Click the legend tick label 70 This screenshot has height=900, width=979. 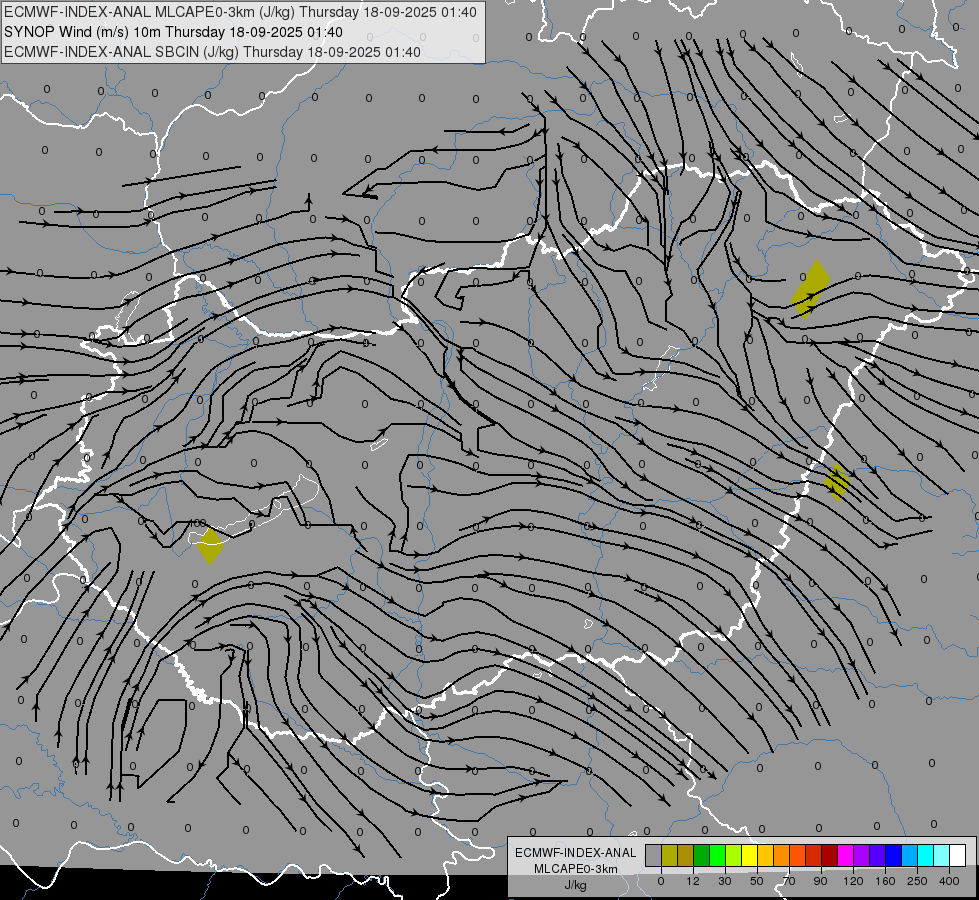789,881
